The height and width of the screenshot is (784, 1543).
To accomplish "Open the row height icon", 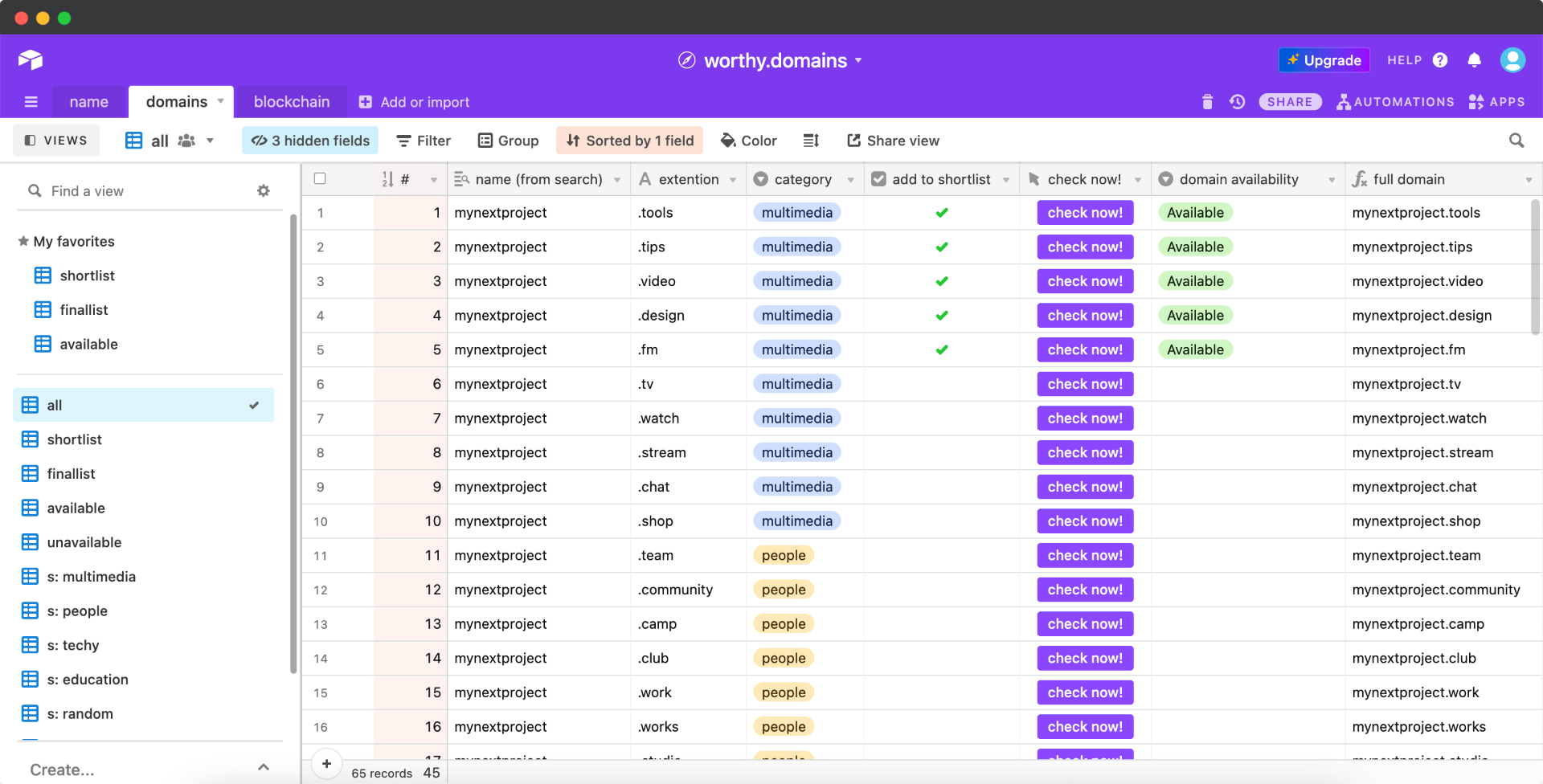I will click(x=811, y=141).
